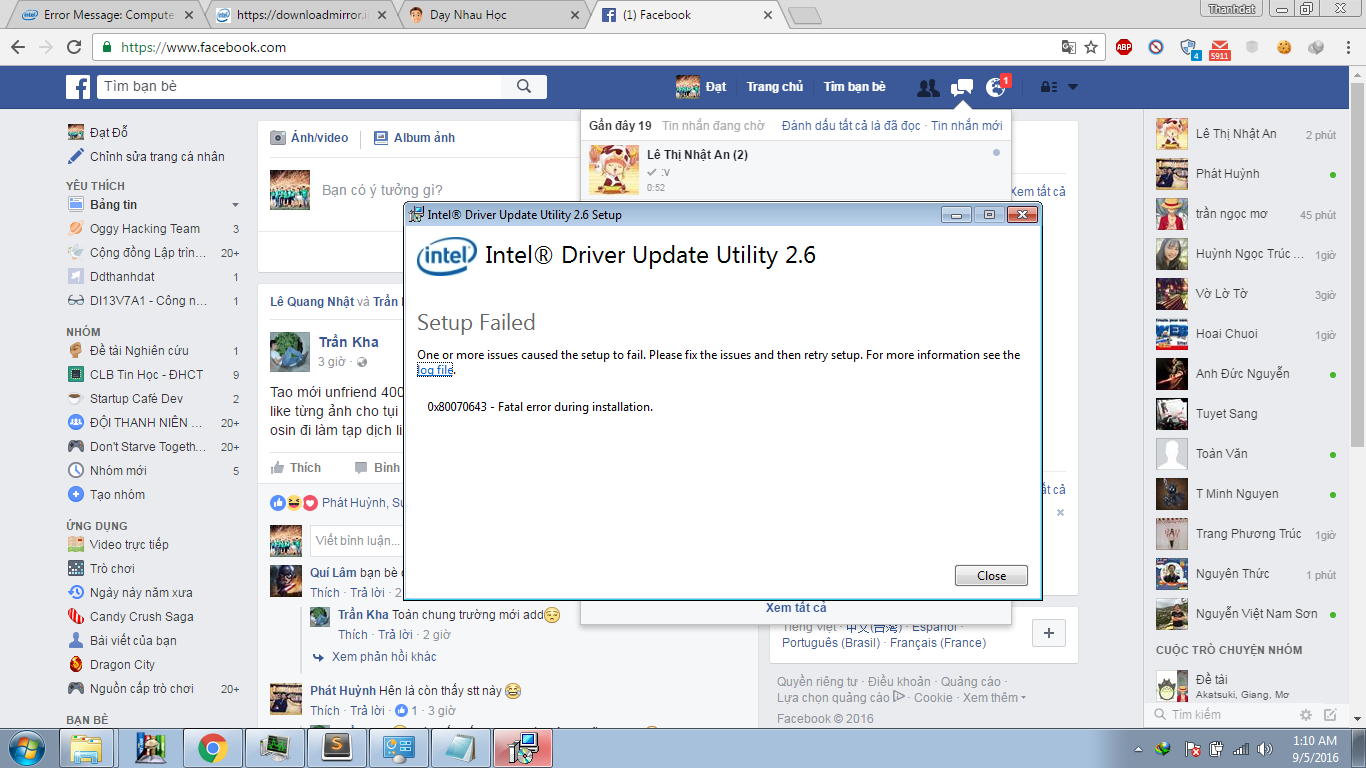Image resolution: width=1366 pixels, height=768 pixels.
Task: Open Lê Thị Nhật An (2) message
Action: [x=796, y=169]
